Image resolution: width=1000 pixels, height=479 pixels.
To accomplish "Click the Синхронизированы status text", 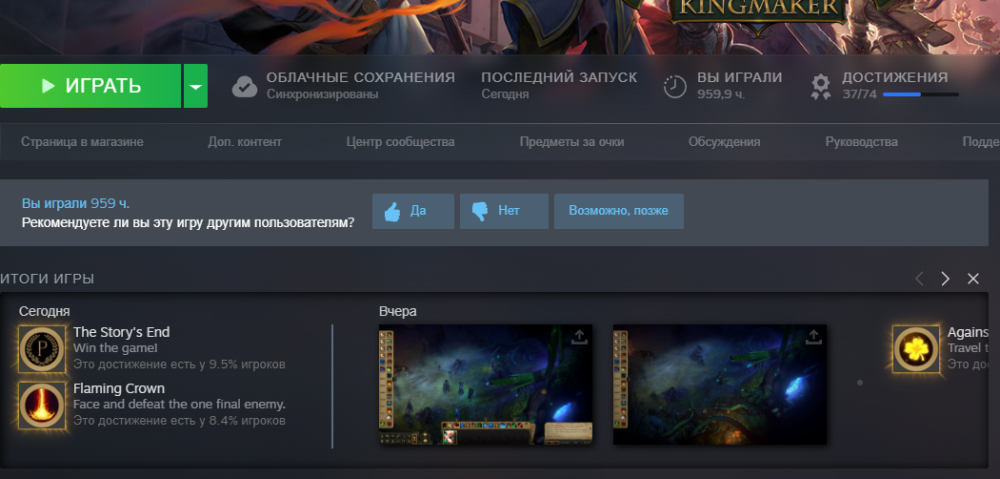I will coord(322,94).
